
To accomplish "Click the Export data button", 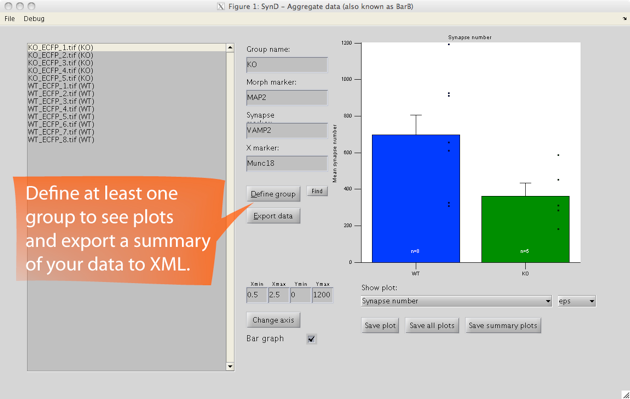I will 273,216.
